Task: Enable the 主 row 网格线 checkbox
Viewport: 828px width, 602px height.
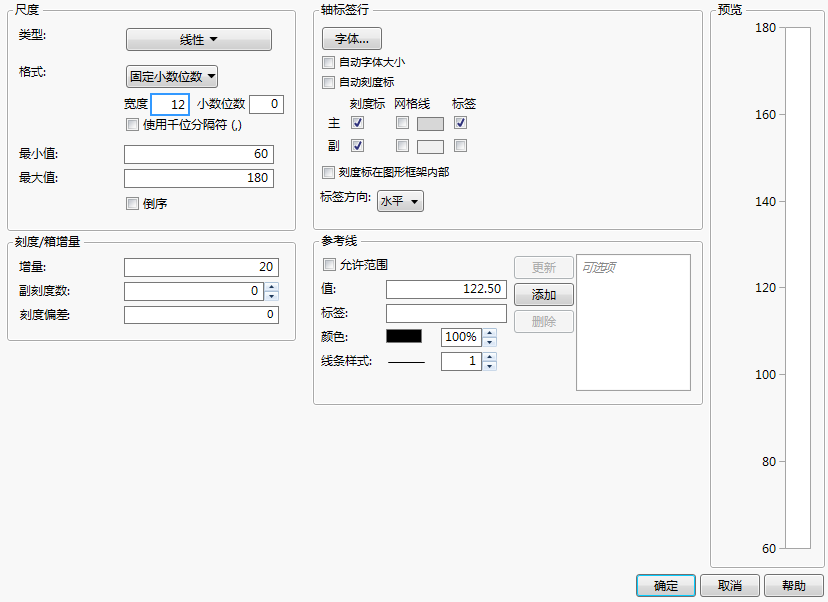Action: pyautogui.click(x=403, y=123)
